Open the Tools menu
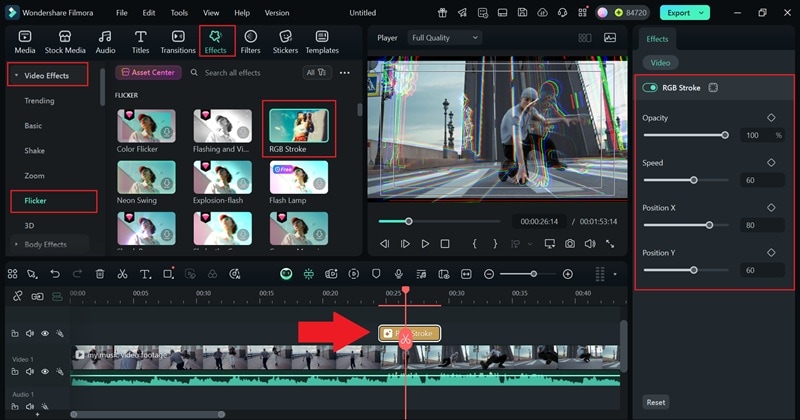 pyautogui.click(x=179, y=13)
